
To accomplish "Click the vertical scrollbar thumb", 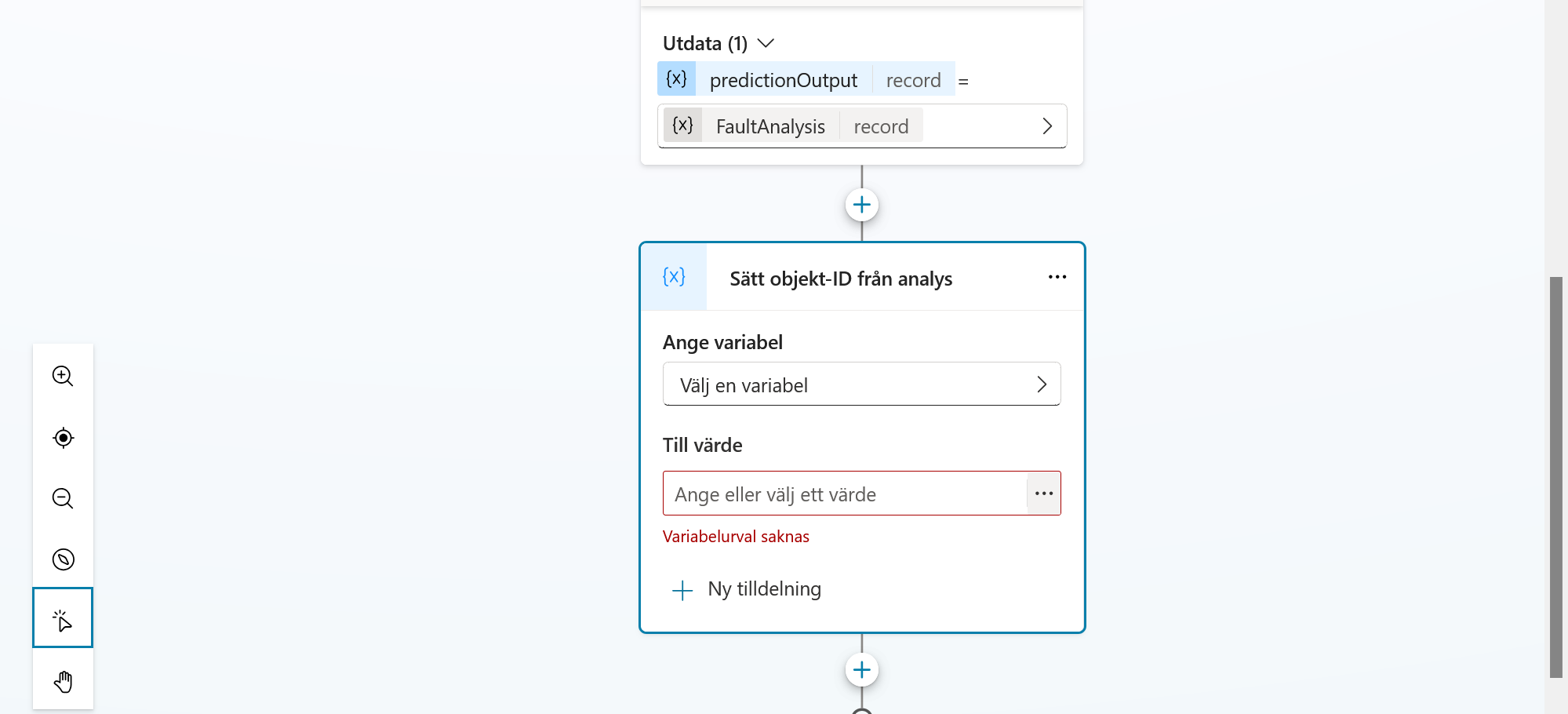I will (1556, 477).
